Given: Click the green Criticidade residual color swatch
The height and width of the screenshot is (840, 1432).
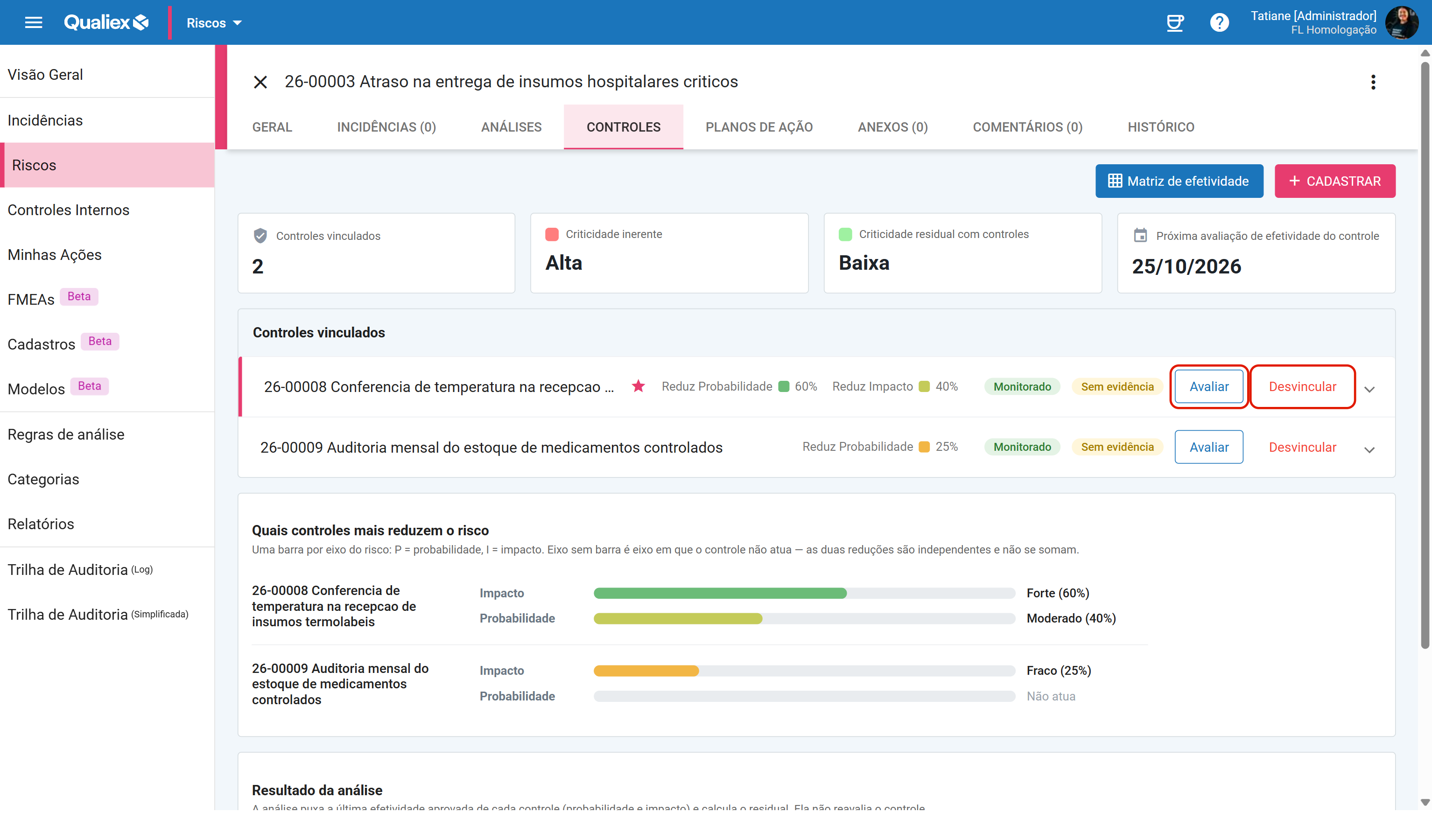Looking at the screenshot, I should (x=845, y=234).
